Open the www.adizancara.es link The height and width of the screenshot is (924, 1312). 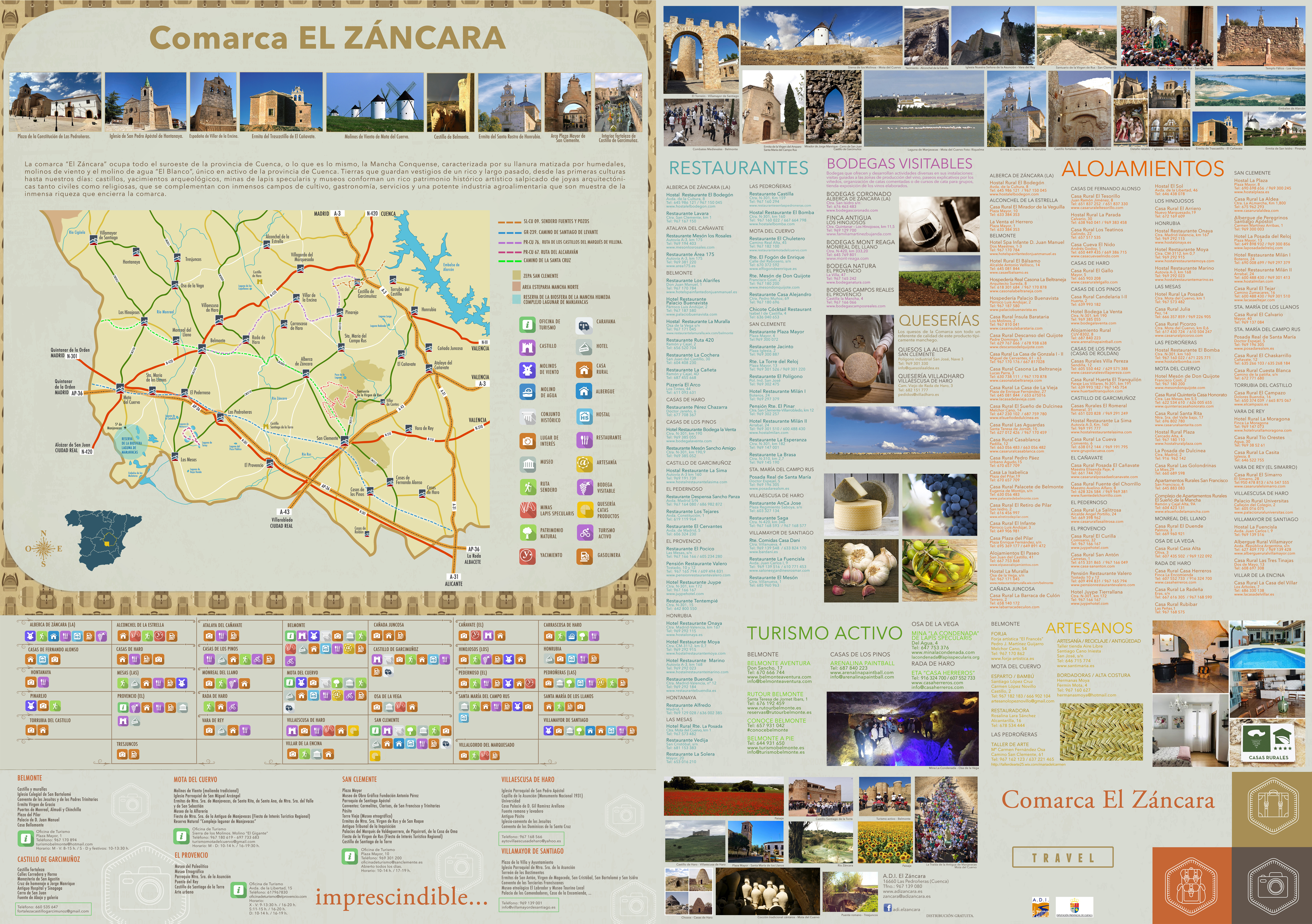pos(902,891)
